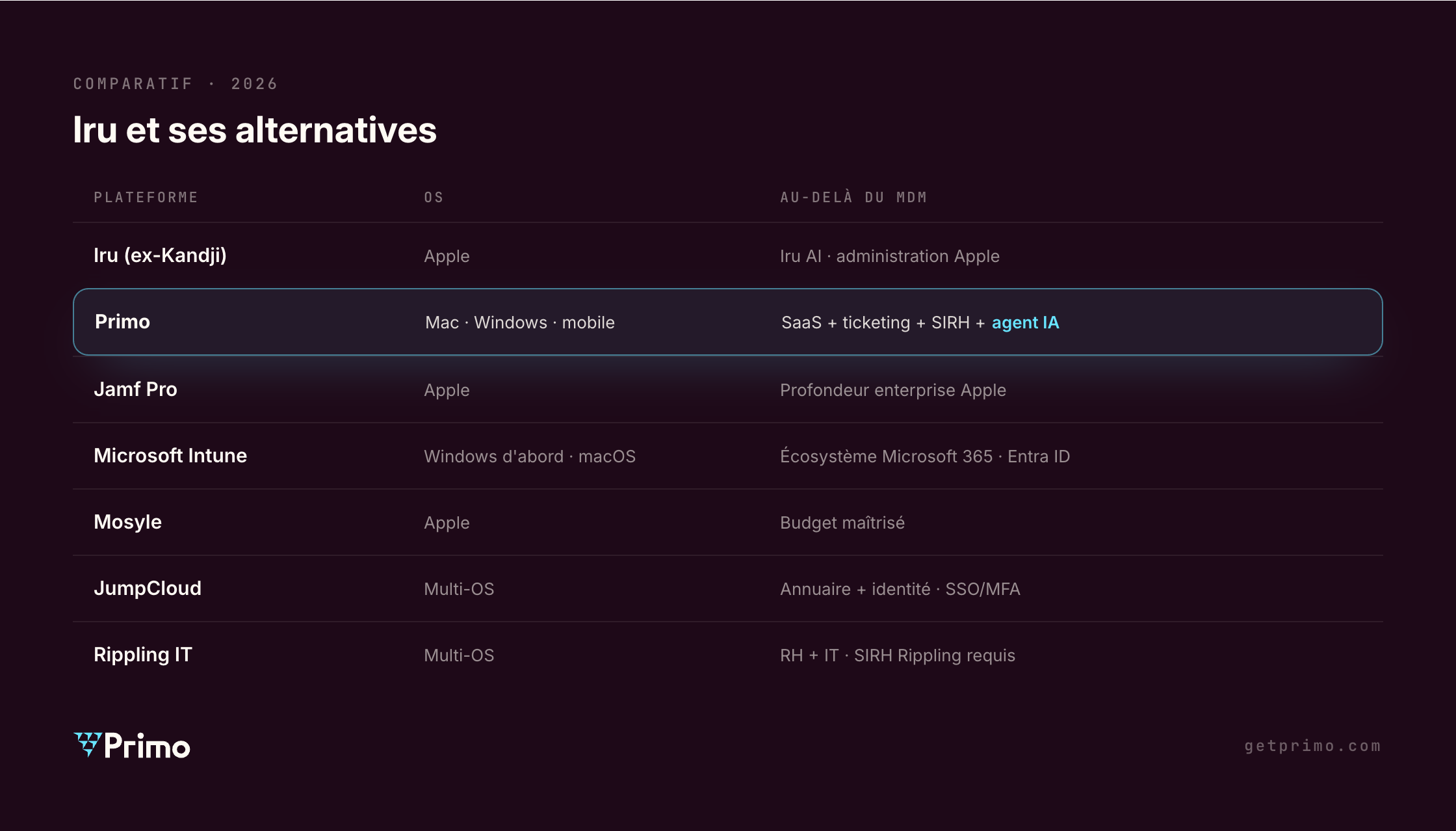Select the Mosyle platform name
This screenshot has width=1456, height=831.
[127, 522]
